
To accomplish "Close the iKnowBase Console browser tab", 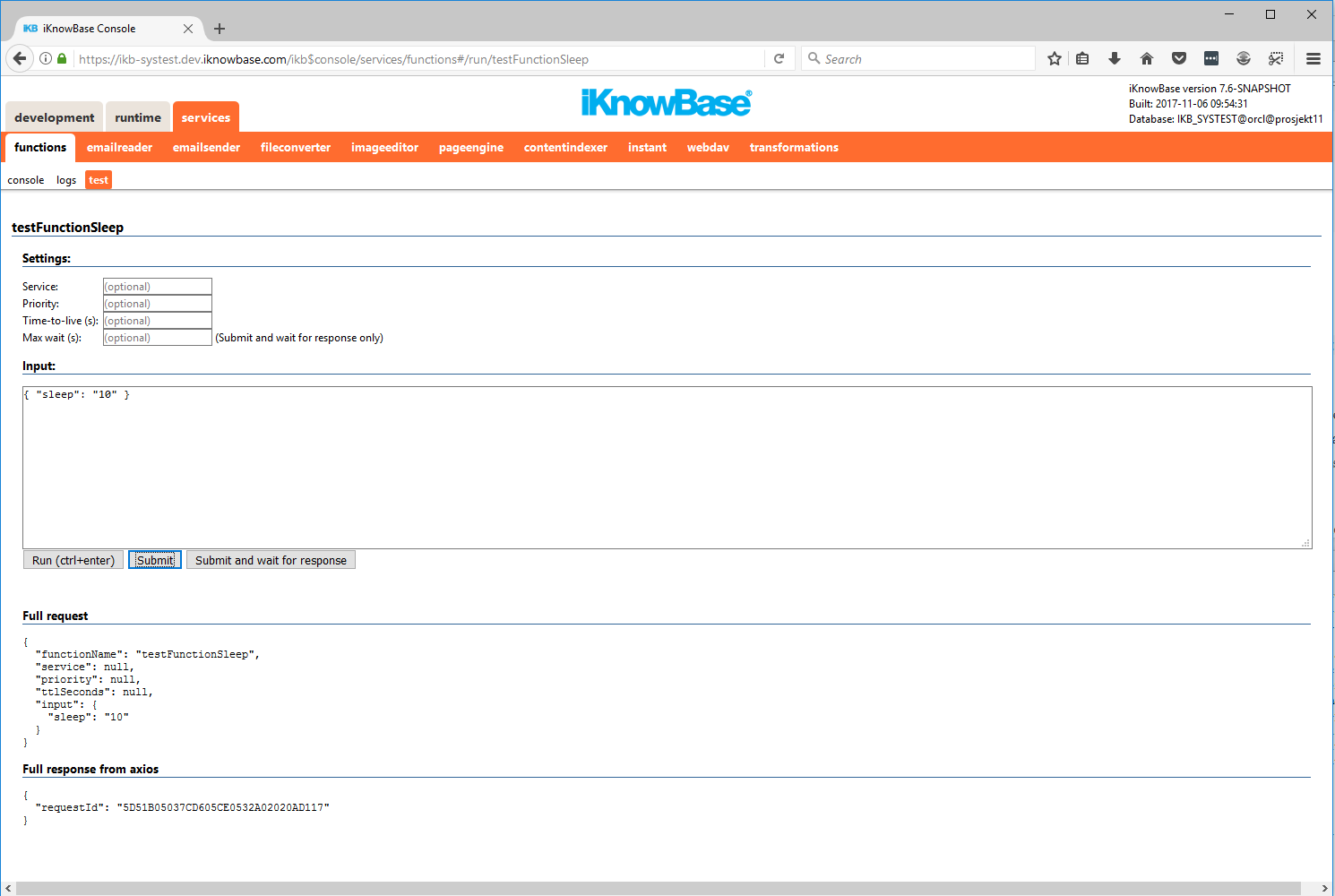I will pyautogui.click(x=188, y=29).
